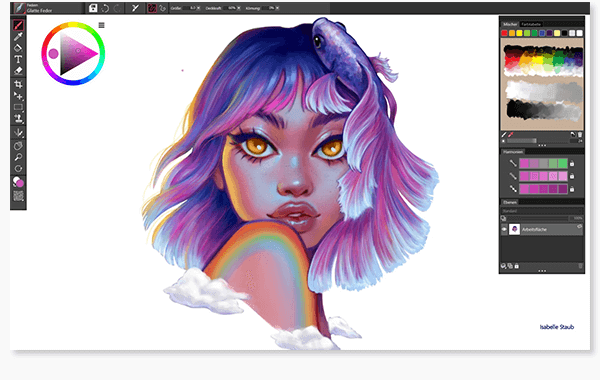Click the Arbeitsfläche layer name

pyautogui.click(x=534, y=230)
